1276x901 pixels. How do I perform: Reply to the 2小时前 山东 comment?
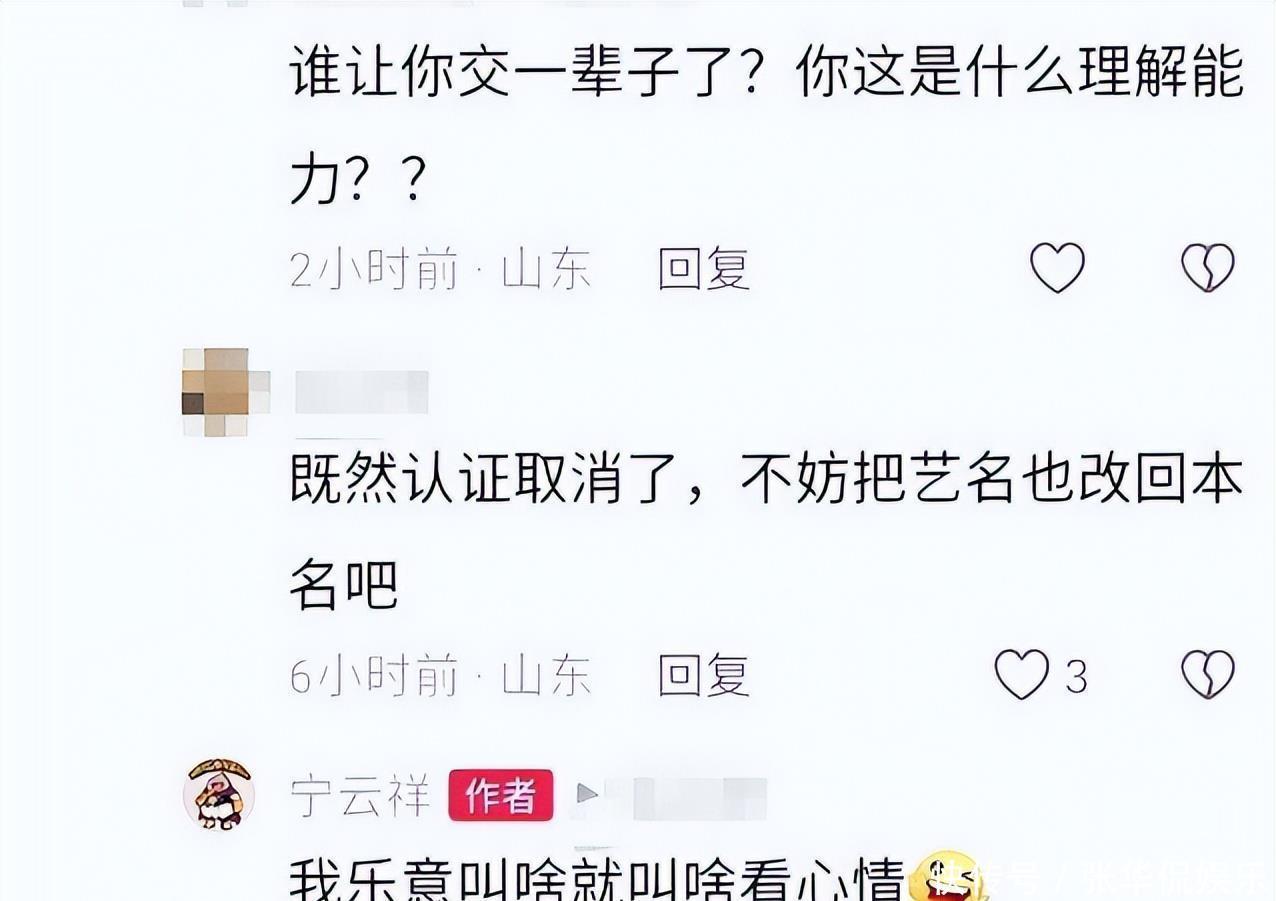pyautogui.click(x=704, y=269)
